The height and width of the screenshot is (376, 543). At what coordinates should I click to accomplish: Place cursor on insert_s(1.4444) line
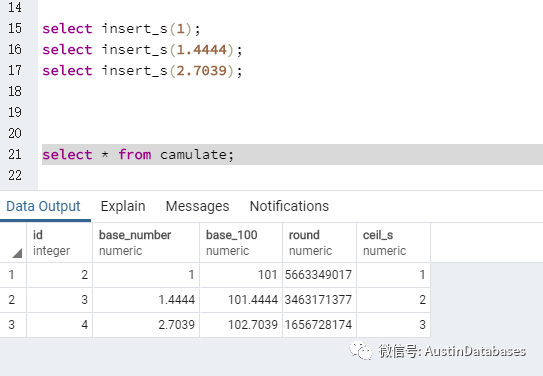pos(142,50)
